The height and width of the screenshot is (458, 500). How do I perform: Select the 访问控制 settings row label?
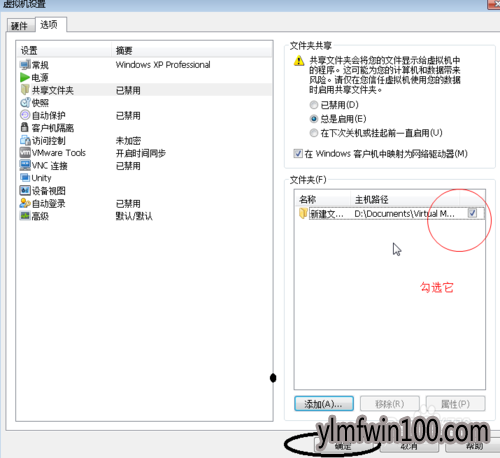[49, 140]
